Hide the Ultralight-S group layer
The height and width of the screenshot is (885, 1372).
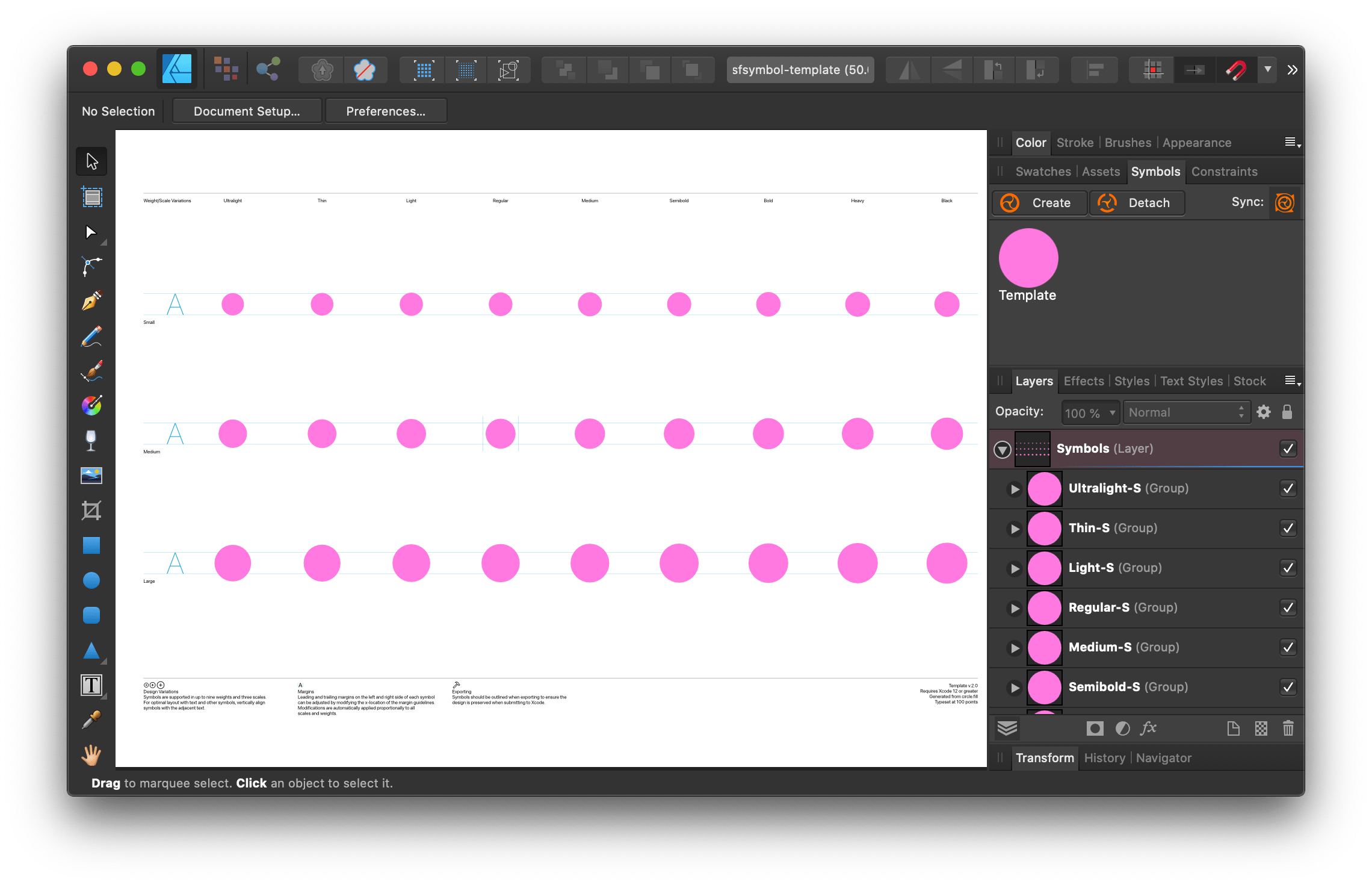pyautogui.click(x=1288, y=488)
